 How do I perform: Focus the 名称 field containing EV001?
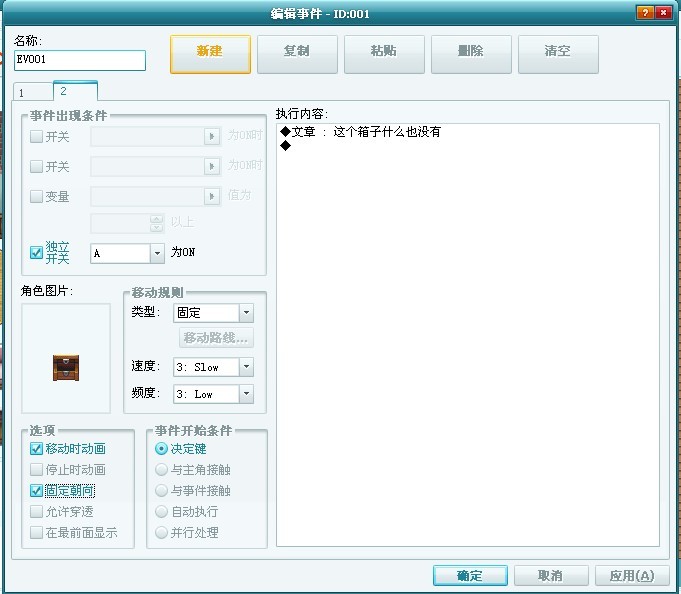(80, 60)
